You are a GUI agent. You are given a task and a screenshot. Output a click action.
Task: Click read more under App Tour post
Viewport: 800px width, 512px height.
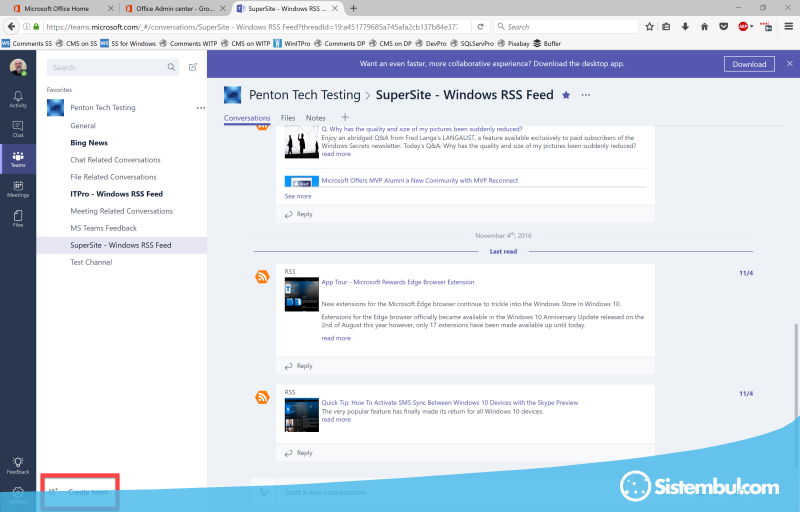click(x=336, y=338)
